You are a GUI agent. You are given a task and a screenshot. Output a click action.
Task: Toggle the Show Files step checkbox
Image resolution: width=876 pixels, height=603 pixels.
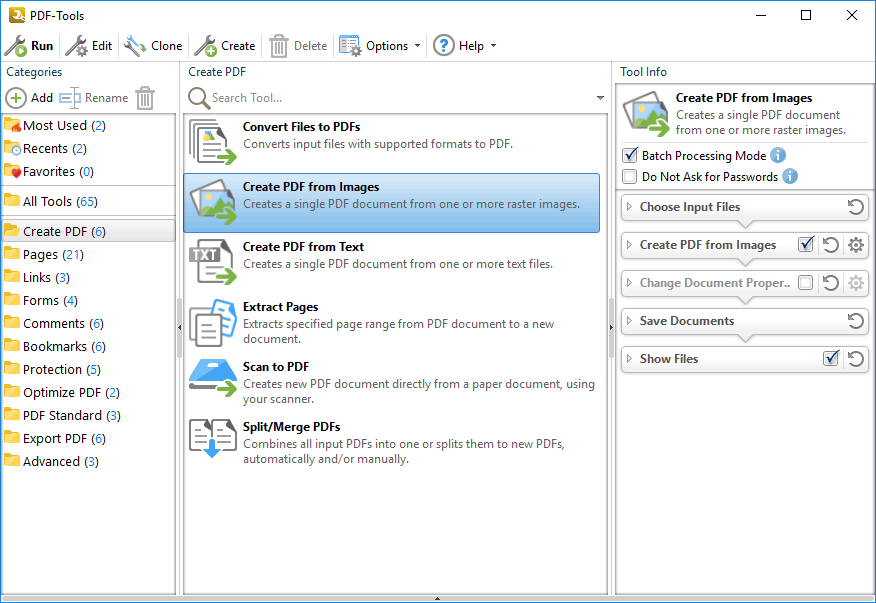pos(831,358)
